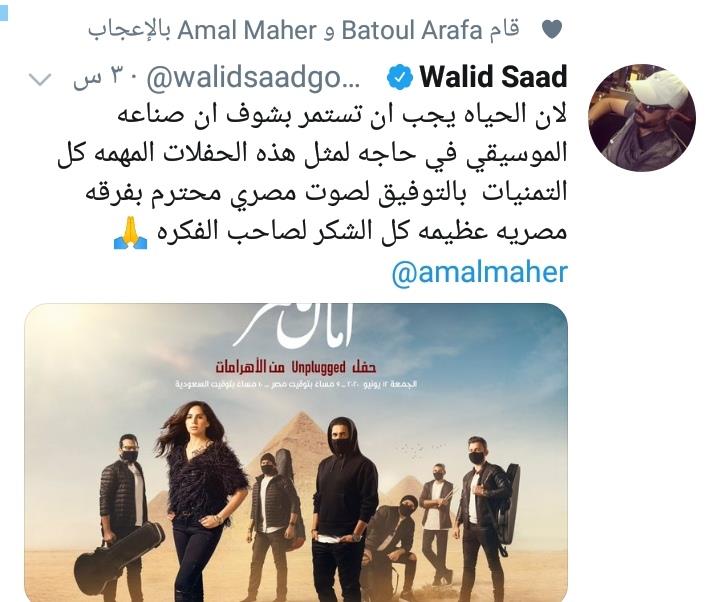Open the tweet timestamp ٣٠ س
The image size is (720, 602).
coord(105,78)
